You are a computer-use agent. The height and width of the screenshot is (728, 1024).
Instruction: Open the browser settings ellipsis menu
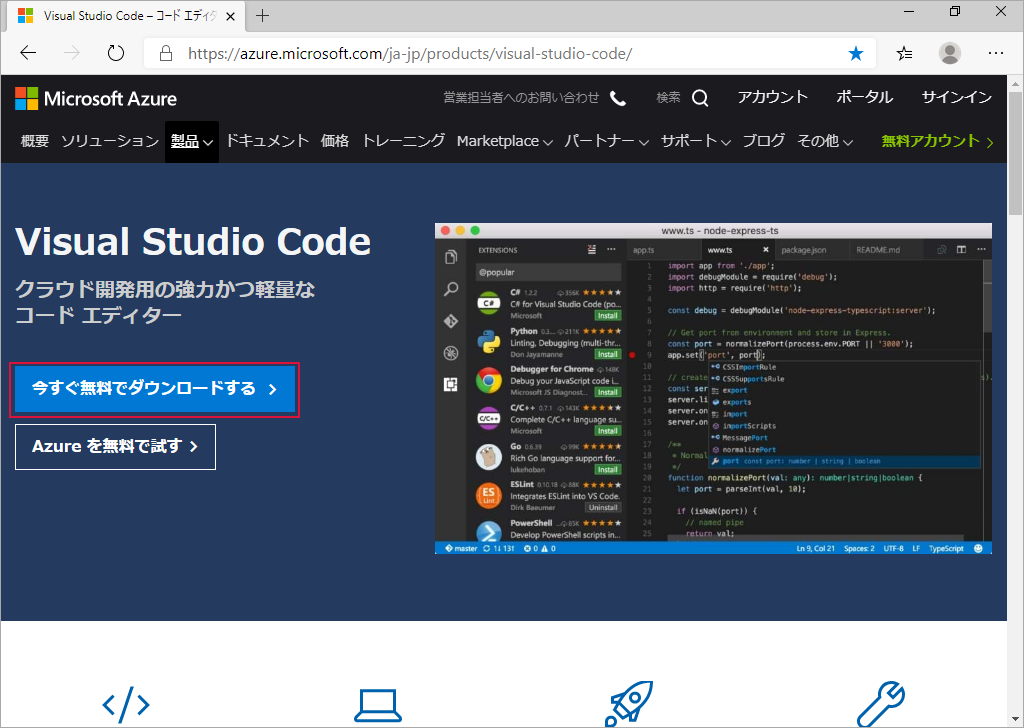coord(996,54)
